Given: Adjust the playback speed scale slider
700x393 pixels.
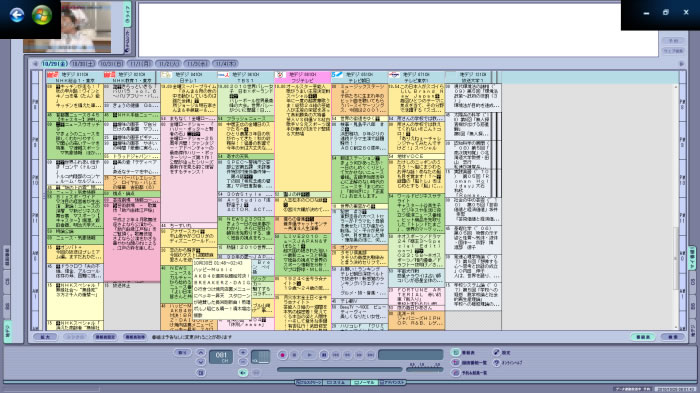Looking at the screenshot, I should [x=425, y=368].
